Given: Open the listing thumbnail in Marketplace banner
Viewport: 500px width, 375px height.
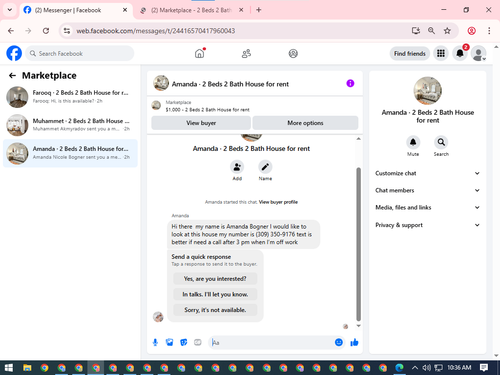Looking at the screenshot, I should pyautogui.click(x=156, y=105).
